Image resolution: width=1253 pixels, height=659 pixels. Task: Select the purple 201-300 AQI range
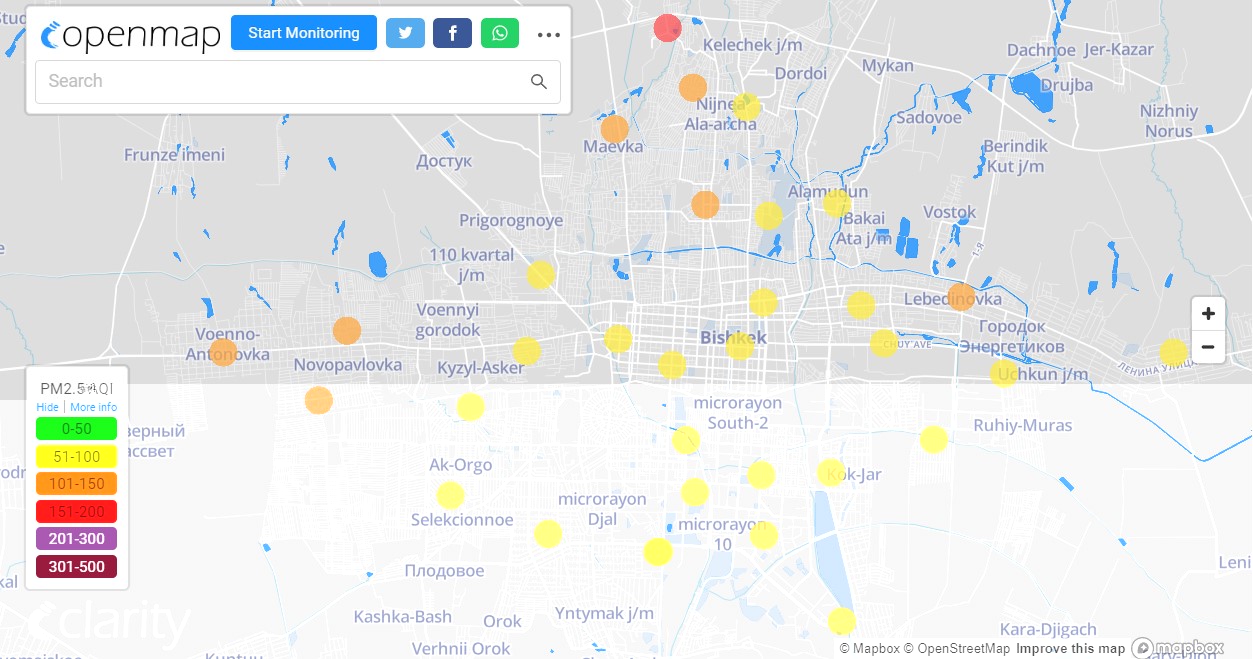click(x=76, y=539)
